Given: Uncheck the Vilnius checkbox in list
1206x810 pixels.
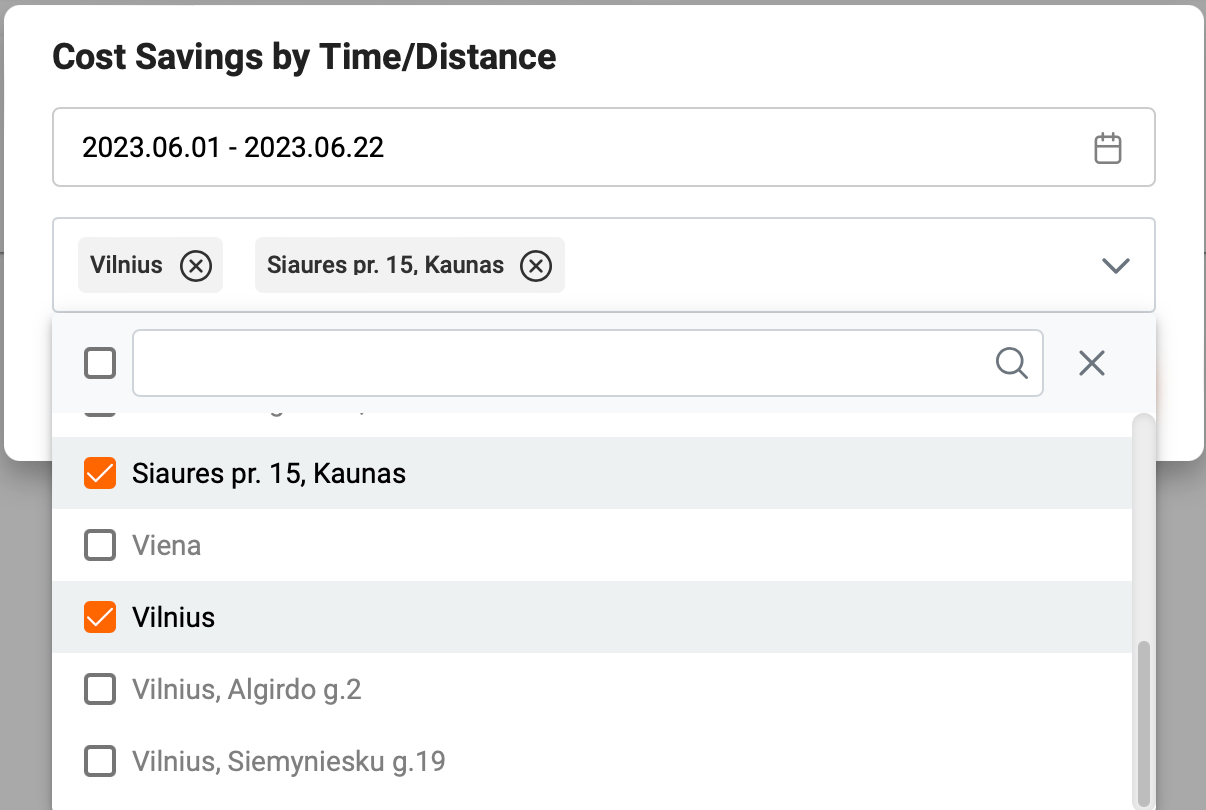Looking at the screenshot, I should tap(100, 617).
